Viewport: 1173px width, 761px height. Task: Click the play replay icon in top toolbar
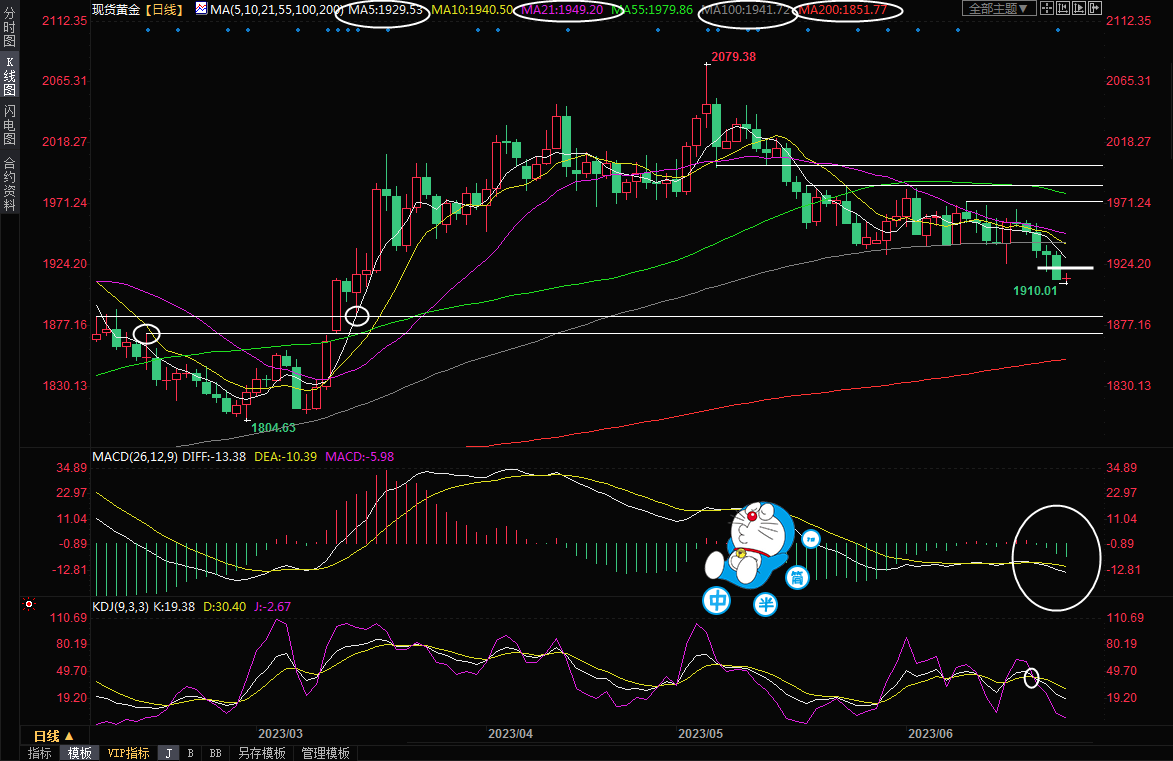click(x=1079, y=8)
